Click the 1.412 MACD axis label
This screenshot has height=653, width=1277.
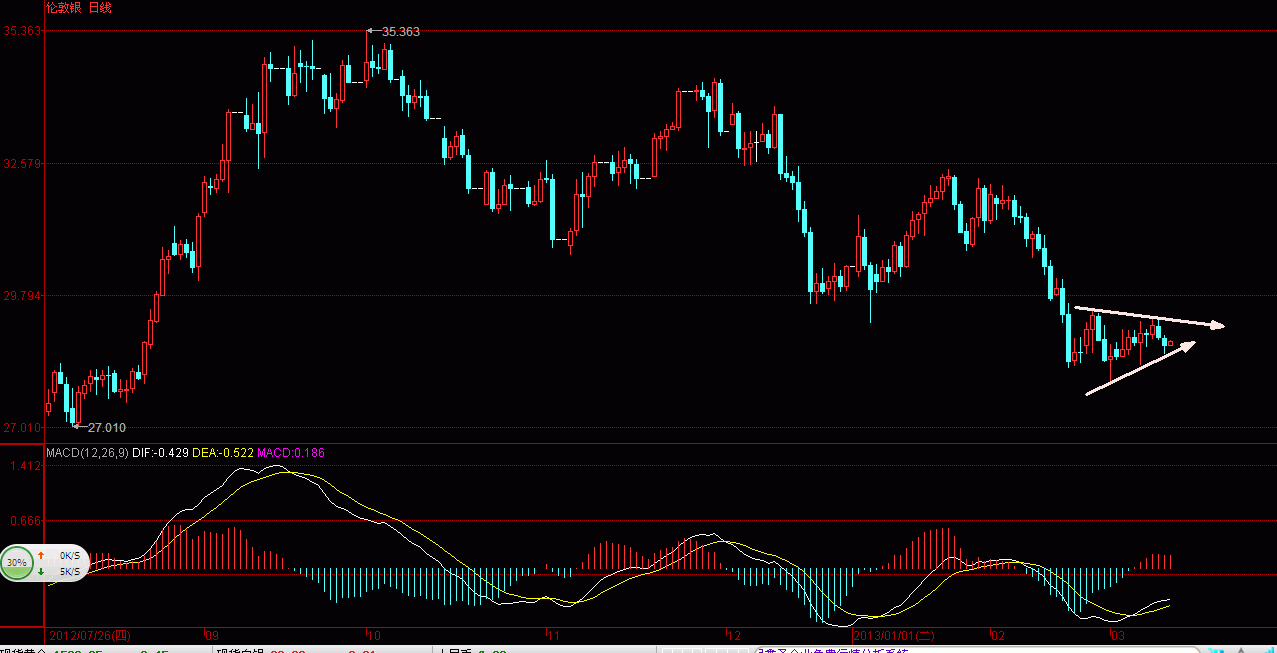(26, 466)
